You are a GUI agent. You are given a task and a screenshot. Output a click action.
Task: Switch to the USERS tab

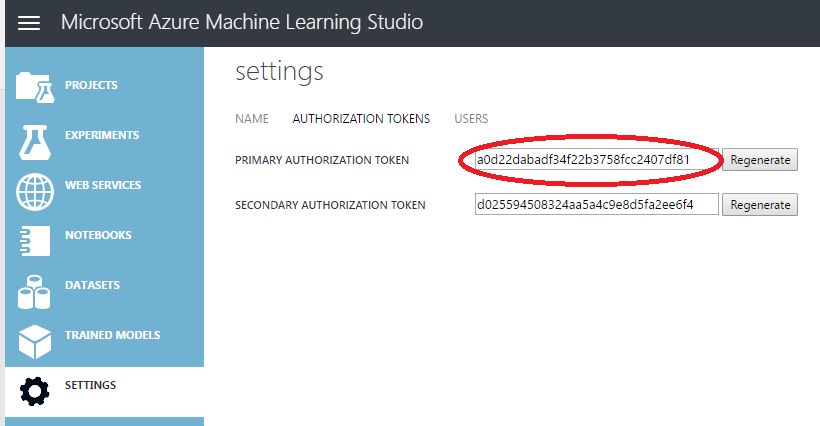471,119
